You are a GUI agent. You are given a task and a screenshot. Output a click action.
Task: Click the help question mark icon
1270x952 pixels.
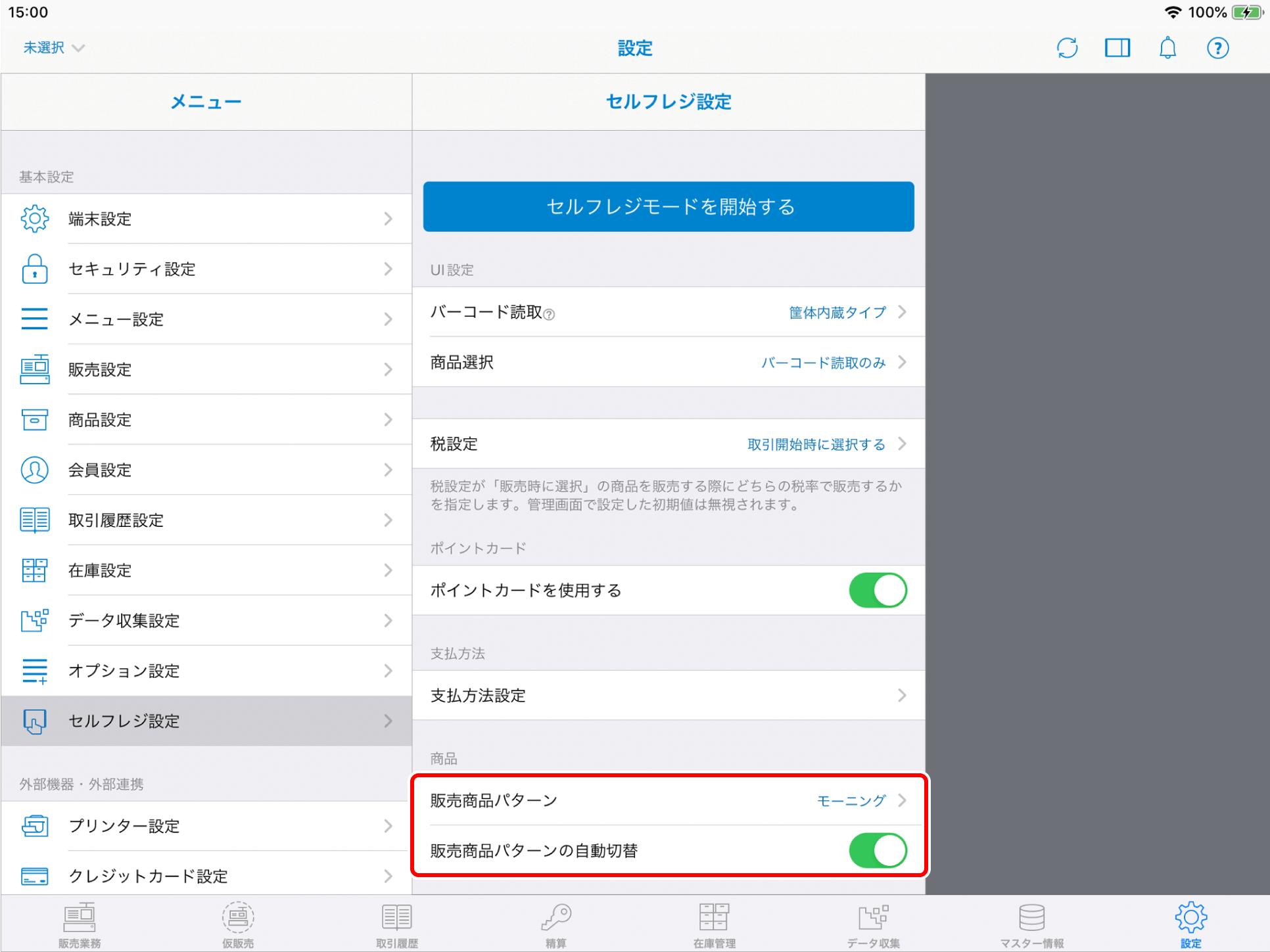click(1217, 48)
